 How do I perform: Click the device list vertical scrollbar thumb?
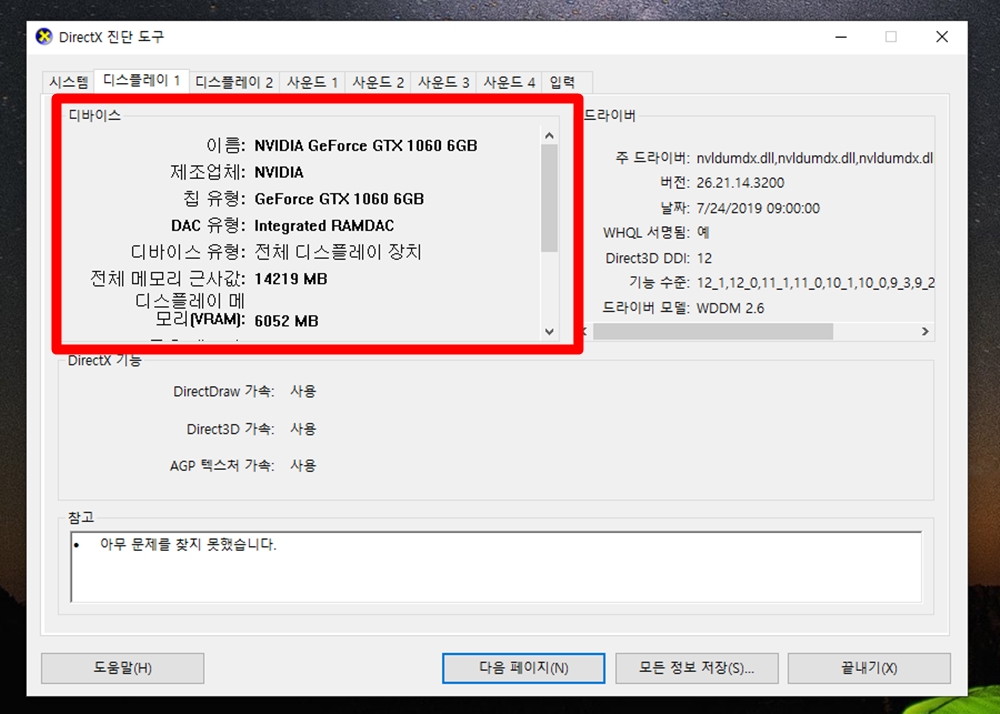point(550,198)
